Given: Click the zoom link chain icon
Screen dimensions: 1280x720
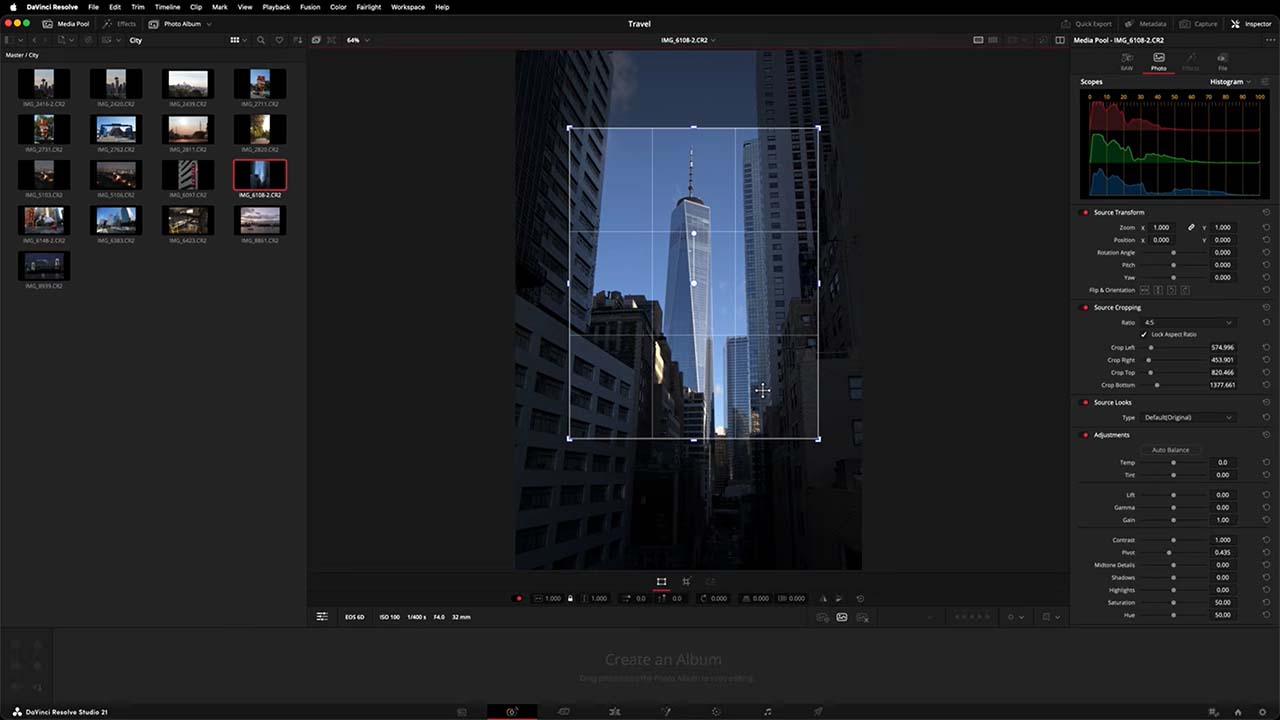Looking at the screenshot, I should [x=1191, y=228].
